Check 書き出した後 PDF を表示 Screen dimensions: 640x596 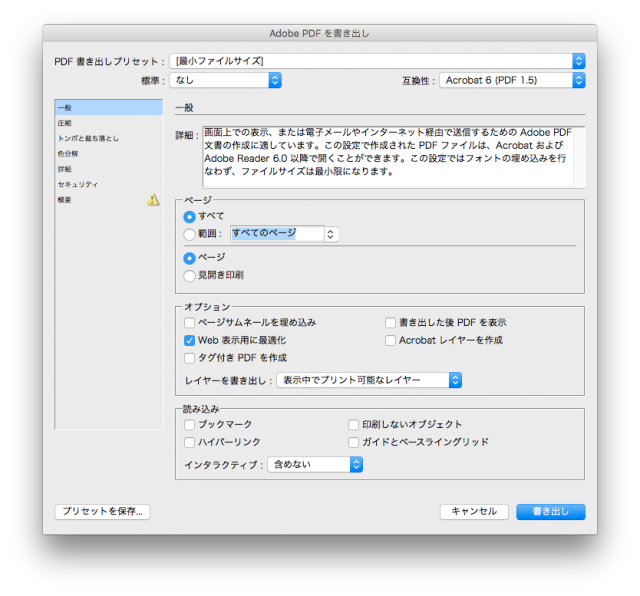point(391,323)
